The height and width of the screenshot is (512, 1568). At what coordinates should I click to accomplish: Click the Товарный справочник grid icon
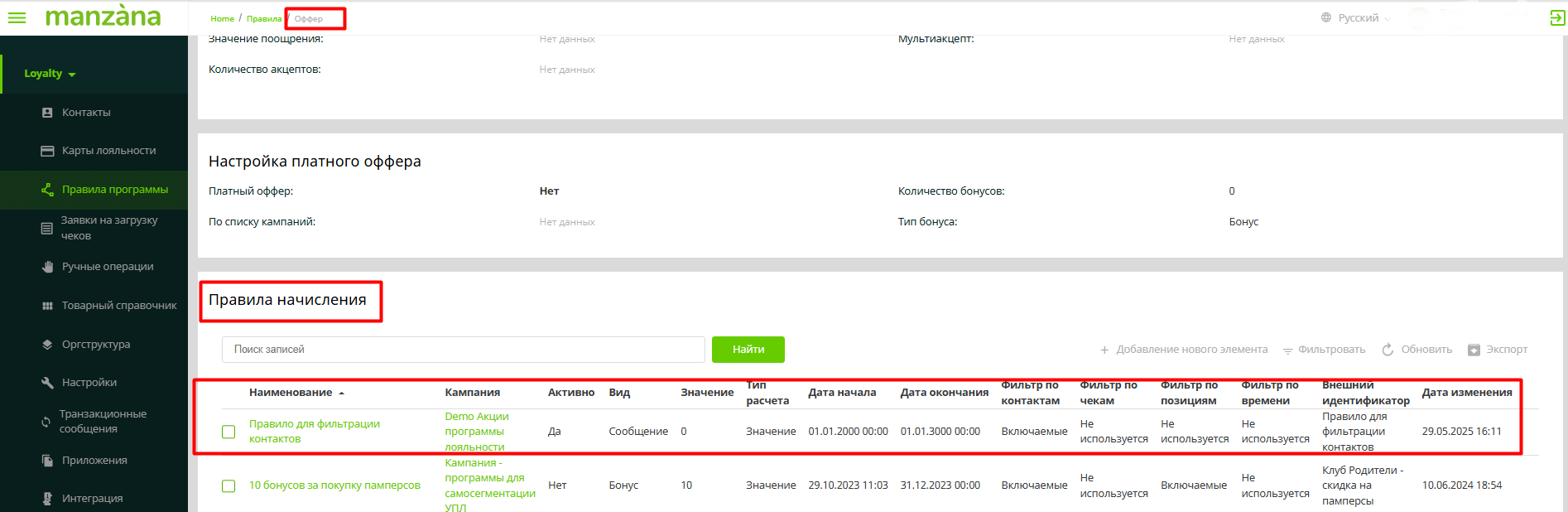coord(47,306)
